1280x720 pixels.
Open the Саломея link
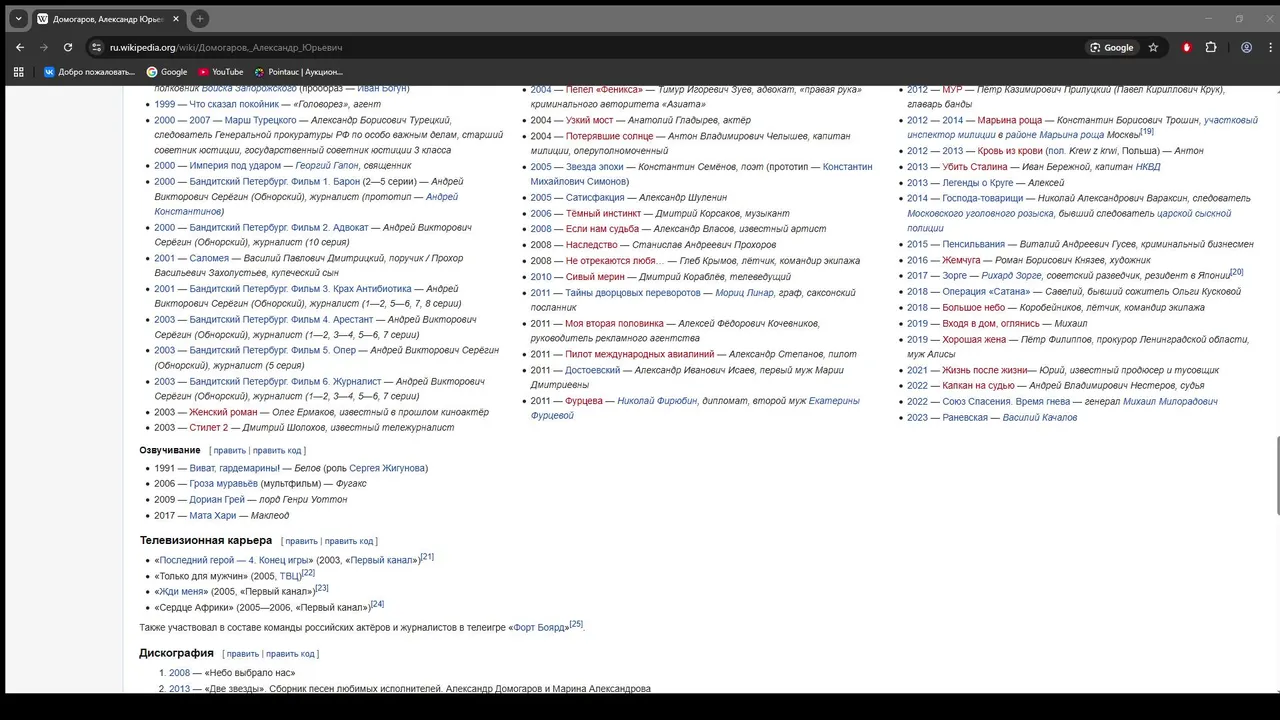click(209, 258)
